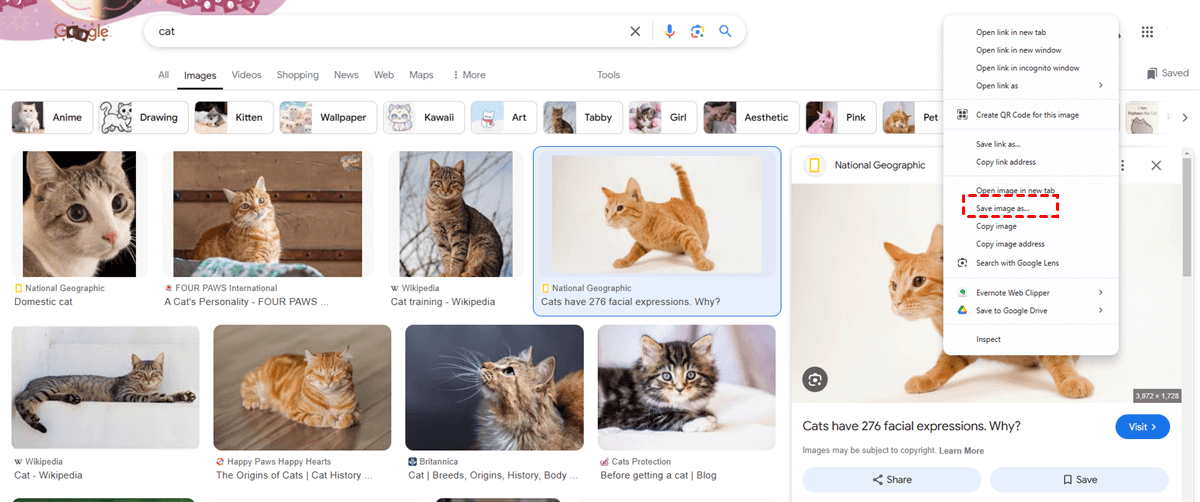Open the More search categories dropdown
This screenshot has width=1200, height=502.
[x=469, y=75]
